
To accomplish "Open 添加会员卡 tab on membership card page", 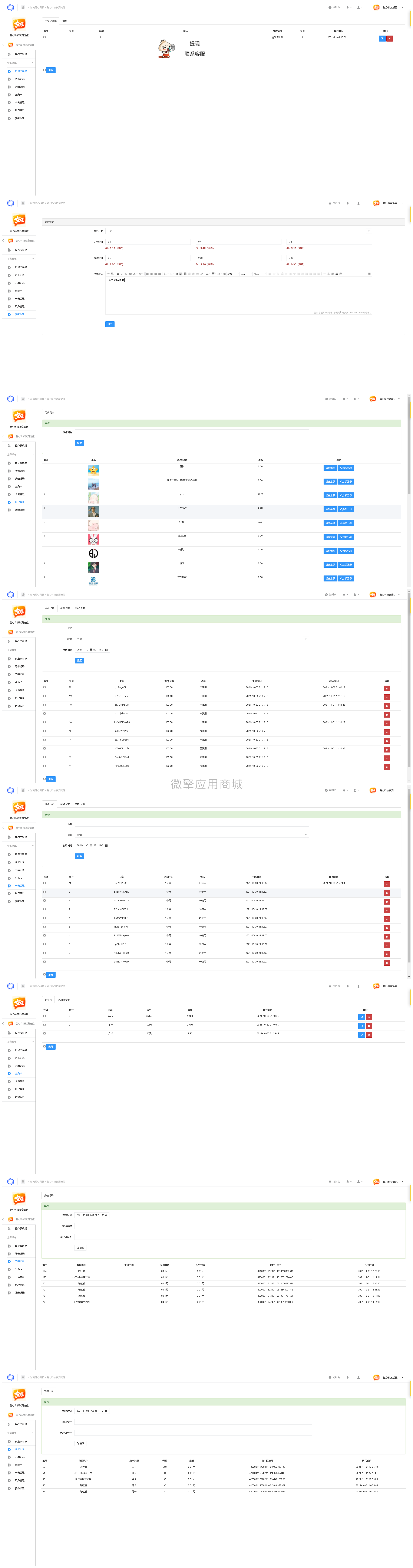I will pos(64,1000).
